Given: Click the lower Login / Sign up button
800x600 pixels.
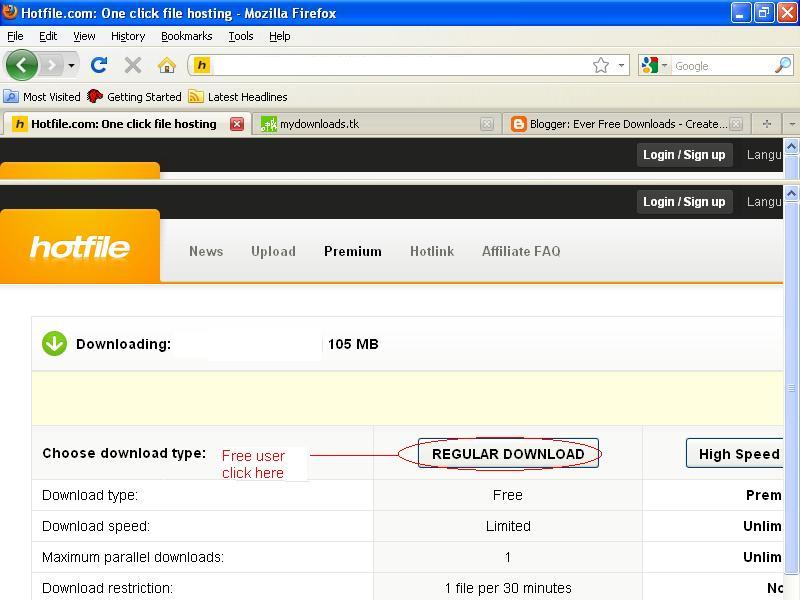Looking at the screenshot, I should tap(684, 202).
